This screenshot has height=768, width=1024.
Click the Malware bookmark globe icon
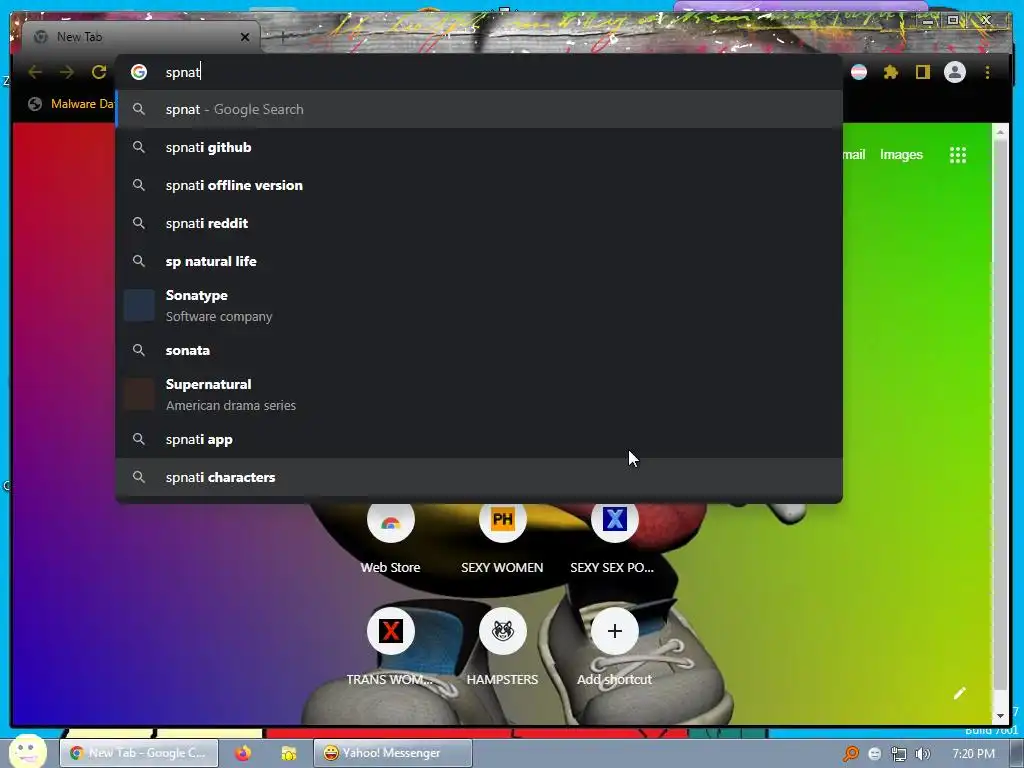click(35, 104)
